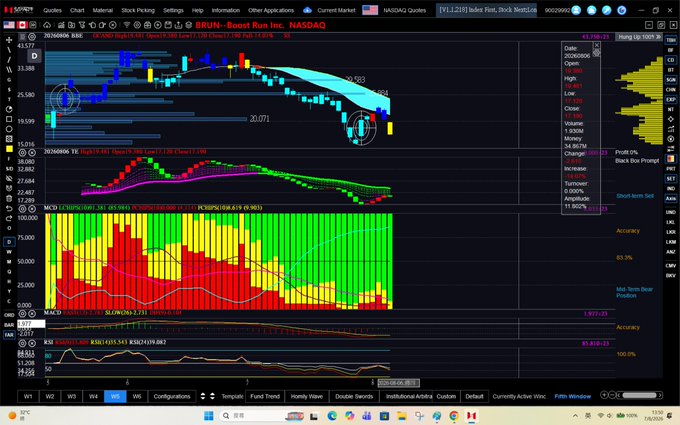The height and width of the screenshot is (425, 680).
Task: Click the PRT button in right sidebar
Action: (671, 169)
